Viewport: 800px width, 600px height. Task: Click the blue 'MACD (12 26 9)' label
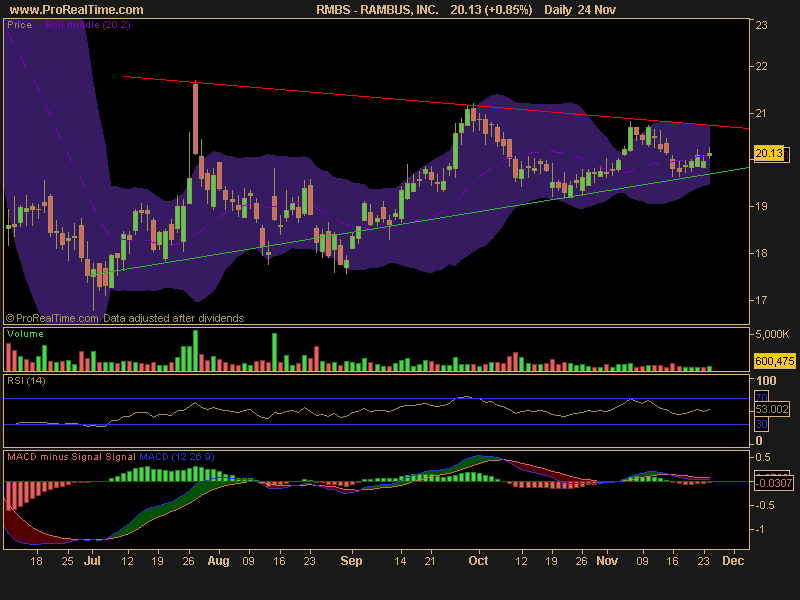pyautogui.click(x=177, y=457)
